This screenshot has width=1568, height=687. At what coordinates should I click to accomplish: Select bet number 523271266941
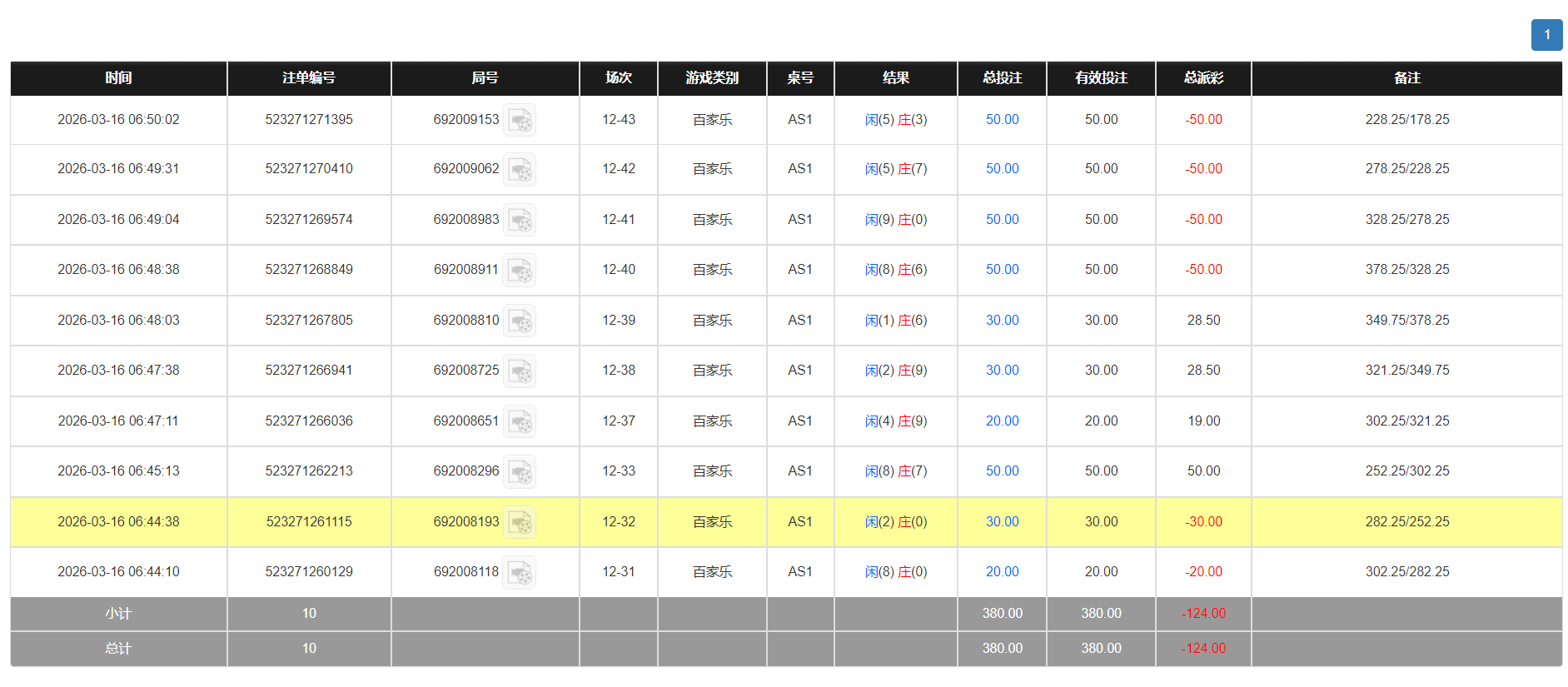(x=309, y=371)
